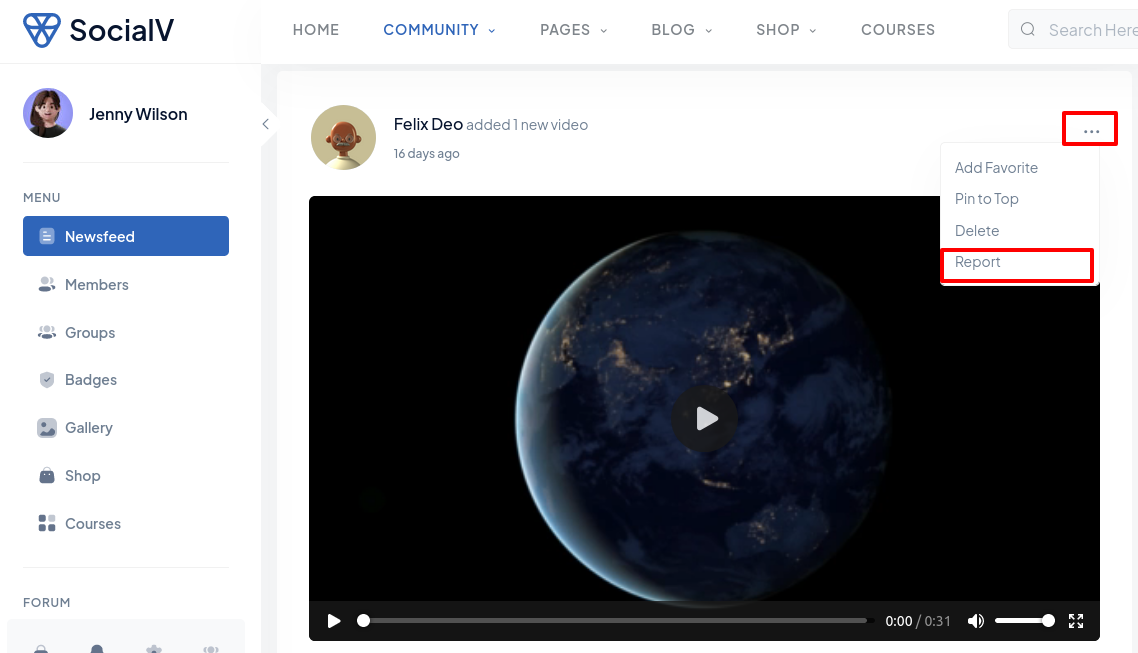The height and width of the screenshot is (653, 1138).
Task: Choose Add Favorite from post menu
Action: [996, 168]
